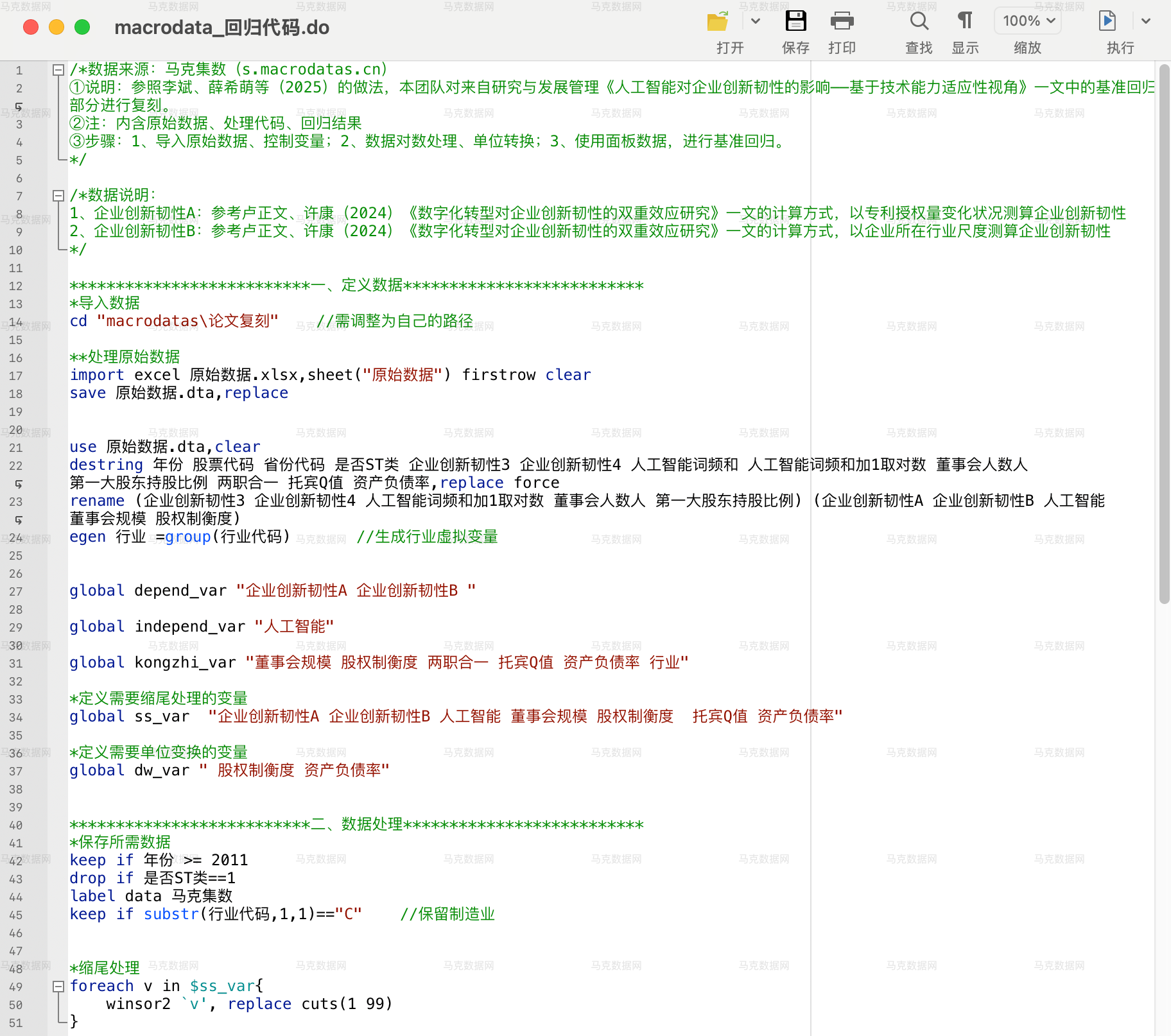Click line number 27 in the gutter
The height and width of the screenshot is (1036, 1171).
click(16, 592)
